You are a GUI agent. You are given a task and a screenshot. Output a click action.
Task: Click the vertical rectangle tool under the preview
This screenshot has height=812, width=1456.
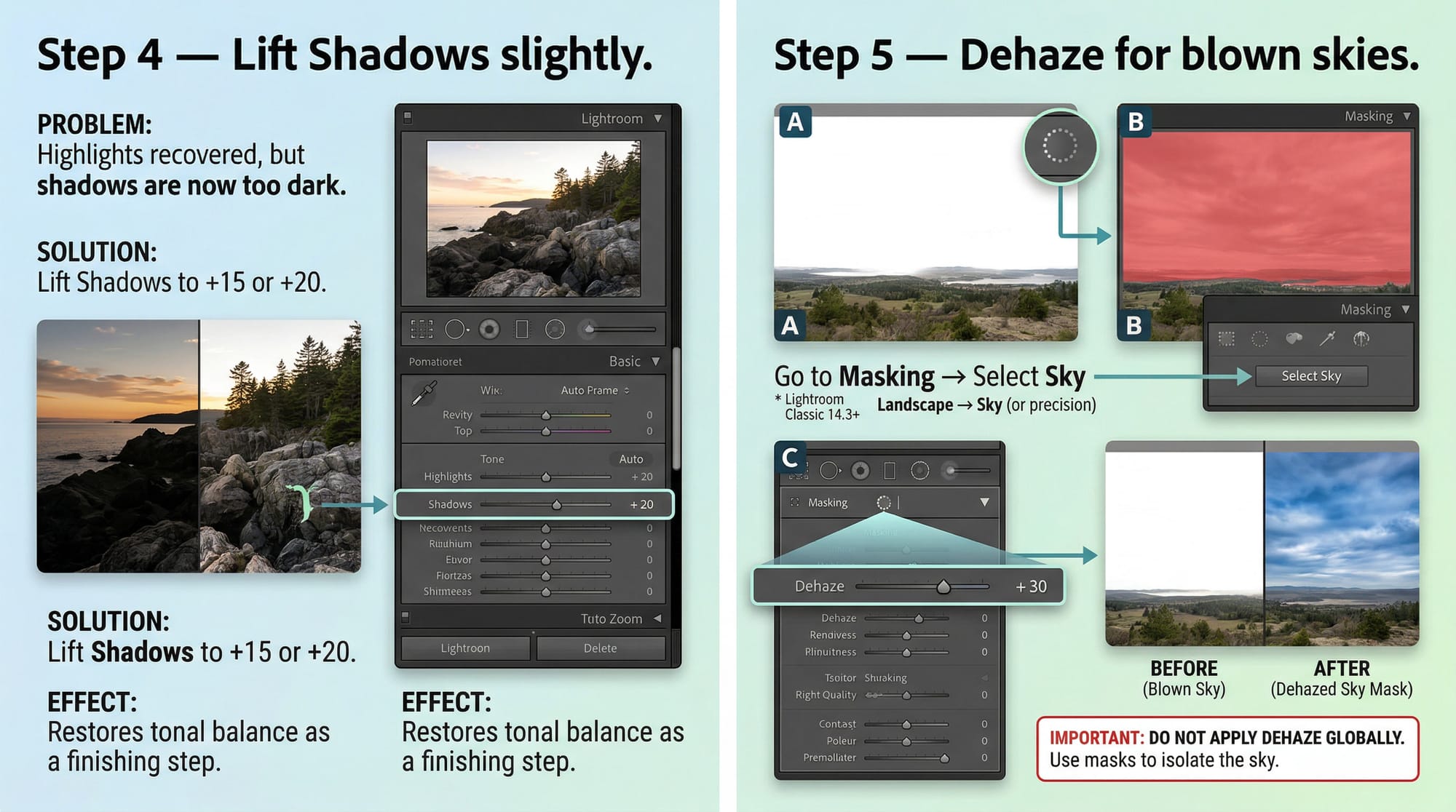[x=522, y=330]
